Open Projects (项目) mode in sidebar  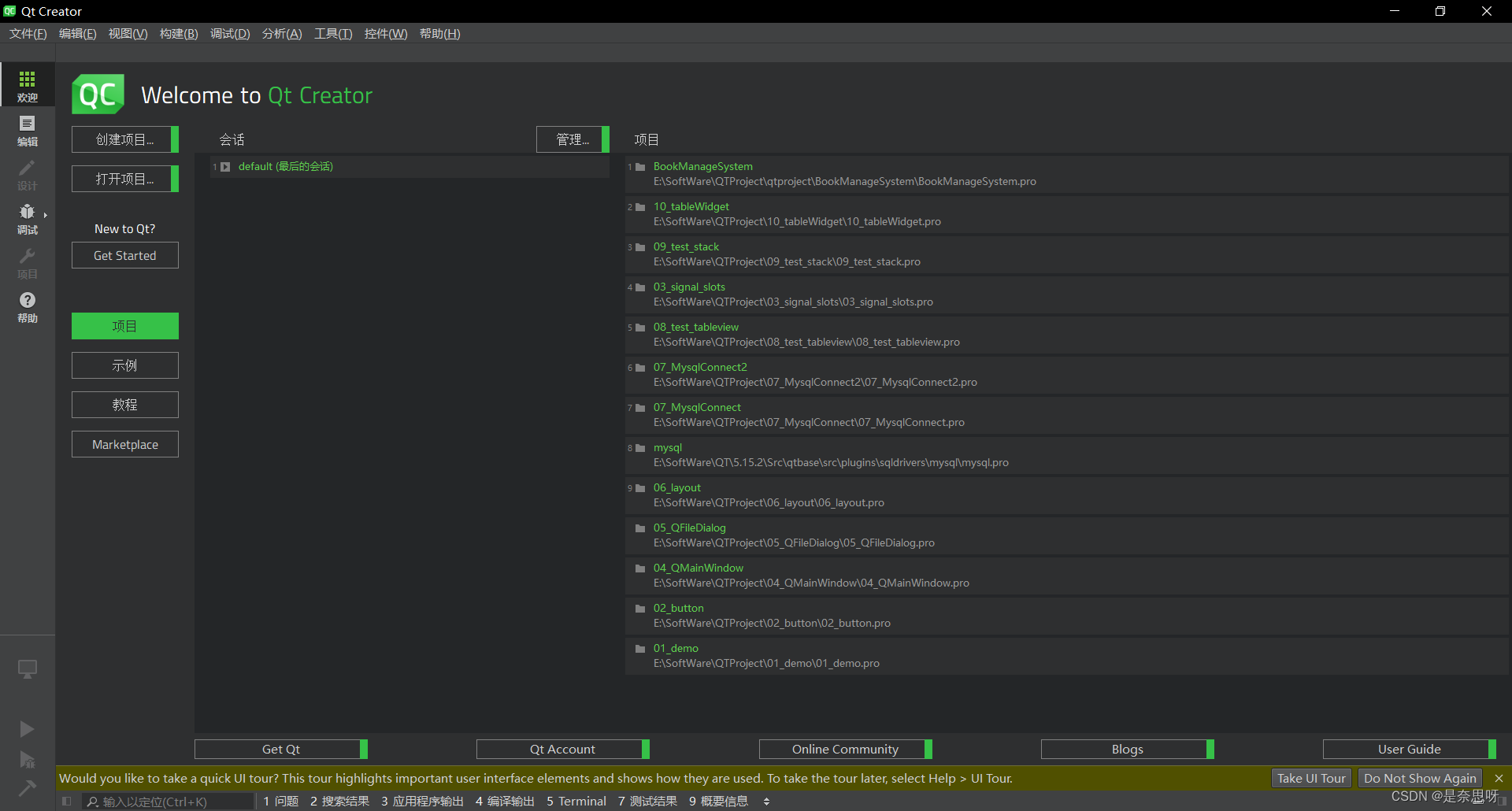28,262
